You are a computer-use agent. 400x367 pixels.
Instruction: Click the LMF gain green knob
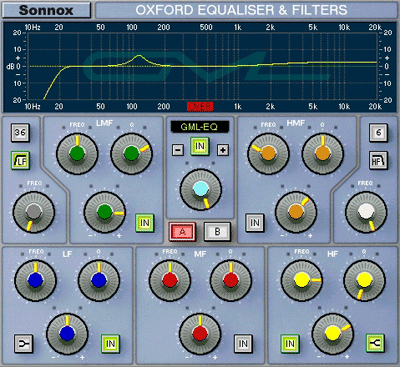105,212
